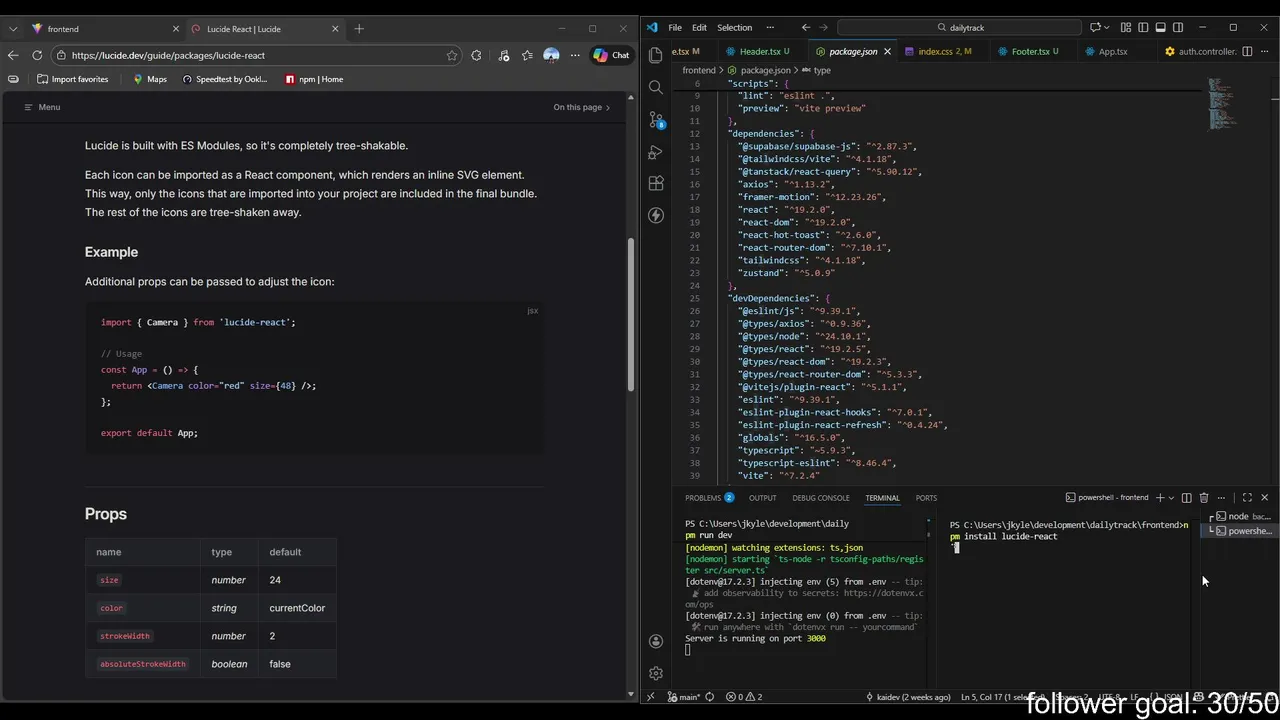1280x720 pixels.
Task: Open browser extensions puzzle icon
Action: coord(476,55)
